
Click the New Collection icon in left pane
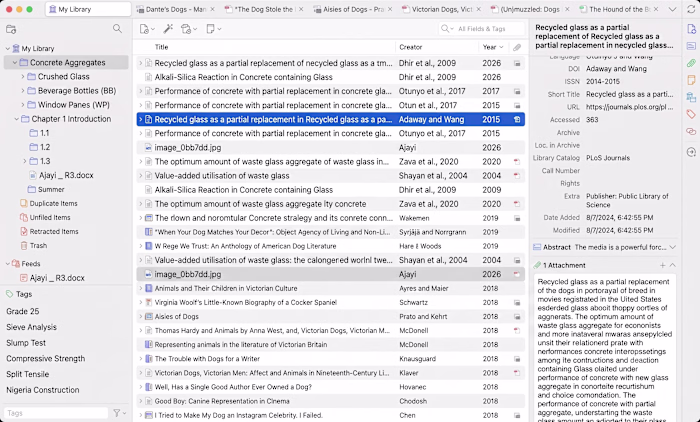click(11, 29)
